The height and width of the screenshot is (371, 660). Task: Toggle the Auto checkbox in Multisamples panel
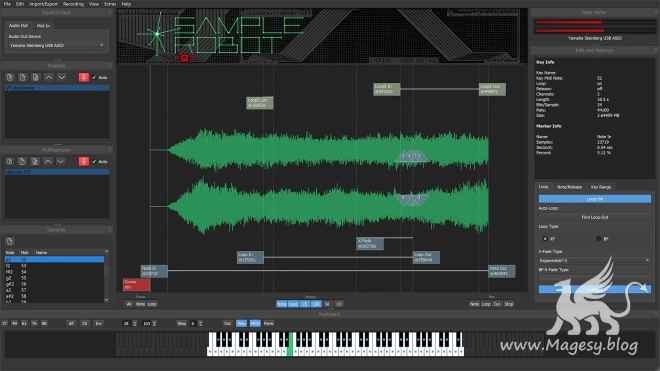tap(100, 162)
